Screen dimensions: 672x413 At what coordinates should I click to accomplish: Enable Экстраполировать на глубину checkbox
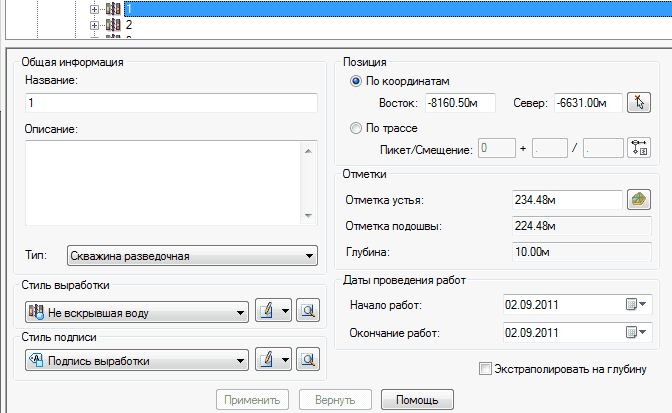(486, 369)
